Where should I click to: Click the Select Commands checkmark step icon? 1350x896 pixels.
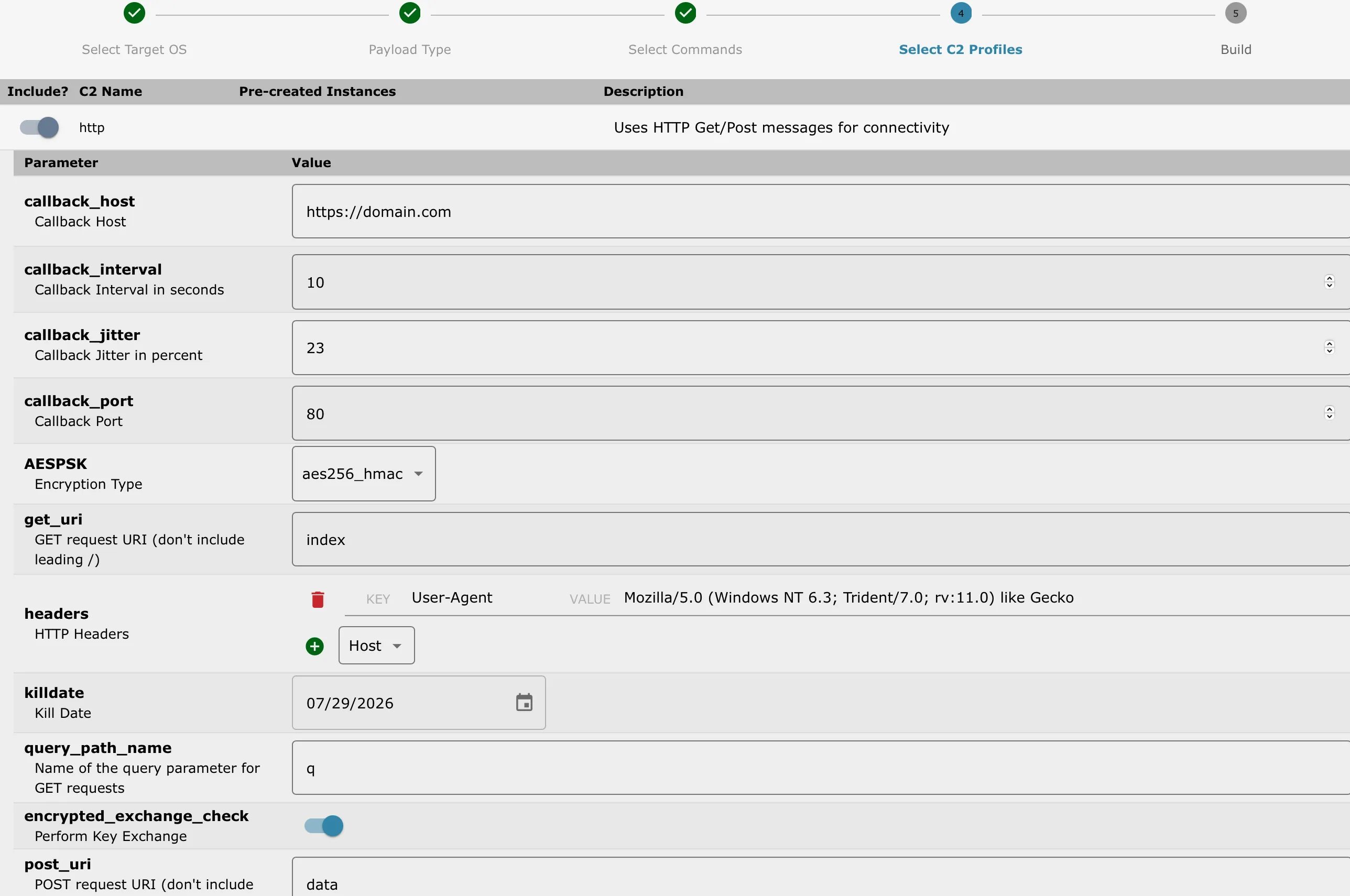[x=685, y=13]
